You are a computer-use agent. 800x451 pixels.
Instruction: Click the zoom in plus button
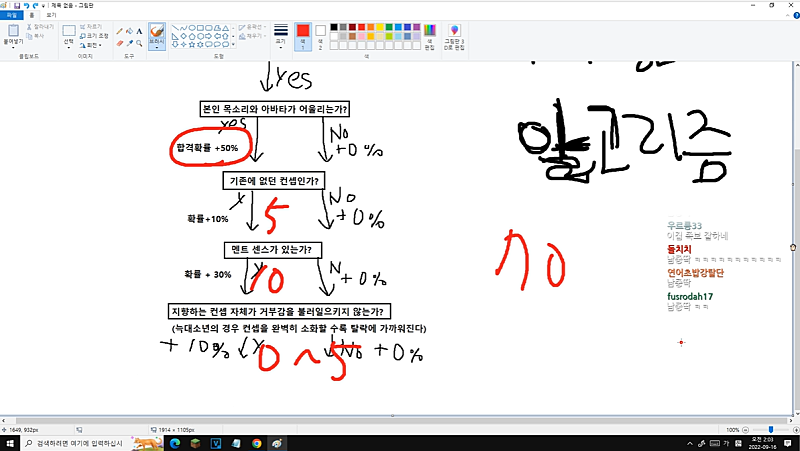point(795,430)
